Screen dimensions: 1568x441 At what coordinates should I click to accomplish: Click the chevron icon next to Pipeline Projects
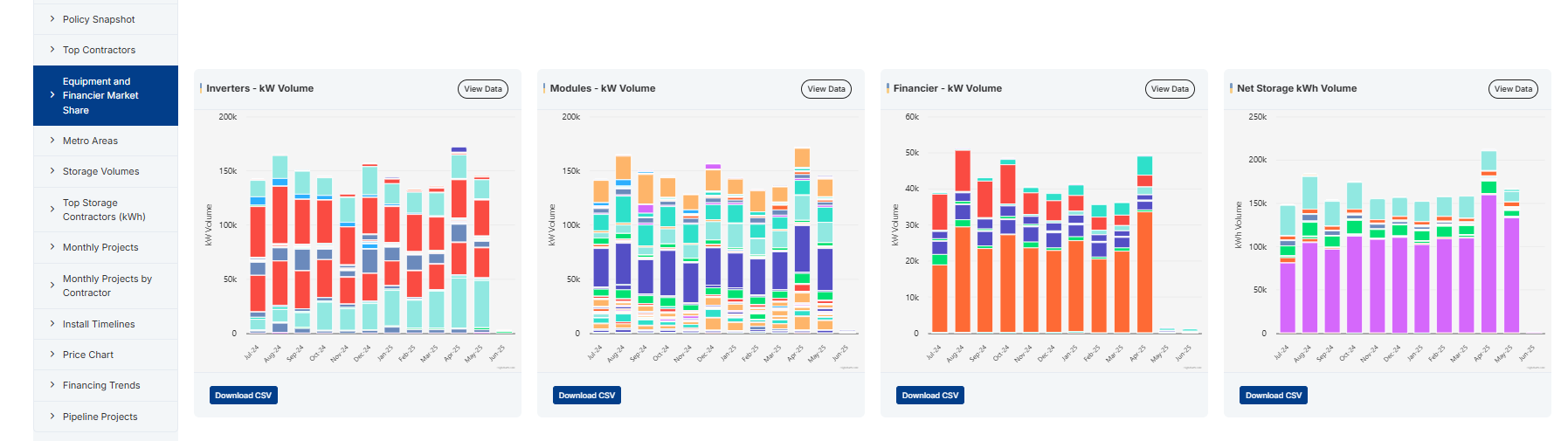52,417
